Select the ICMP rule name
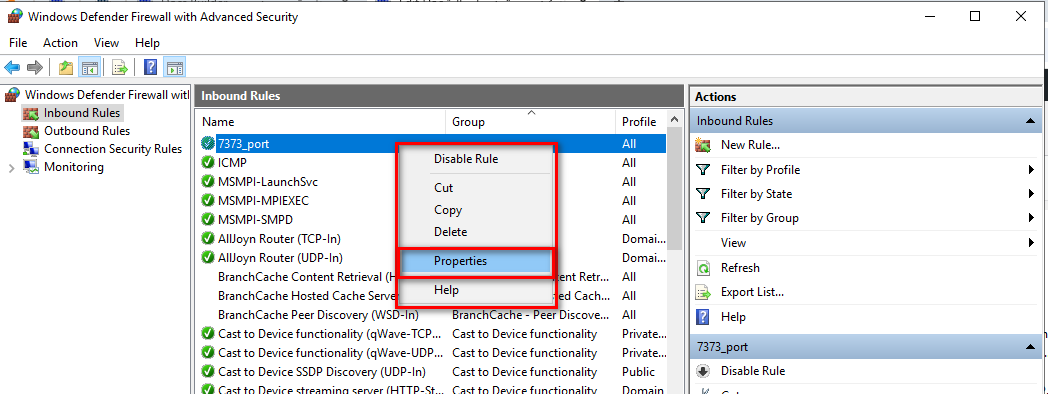Image resolution: width=1048 pixels, height=394 pixels. (x=233, y=163)
